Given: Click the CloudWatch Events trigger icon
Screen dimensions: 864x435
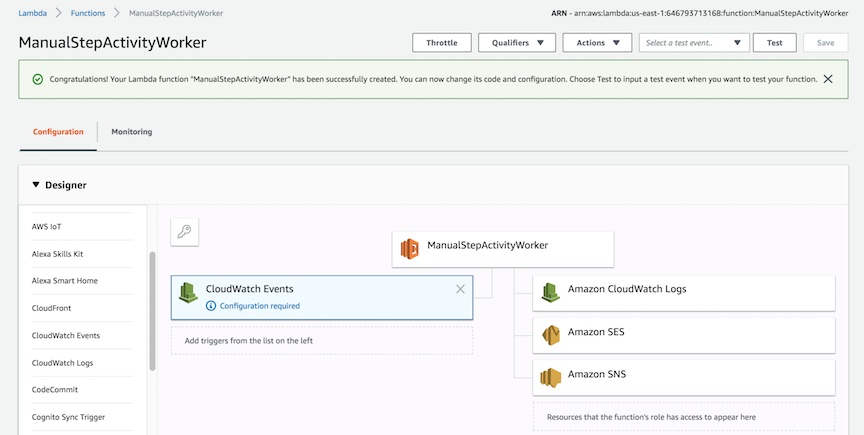Looking at the screenshot, I should (x=188, y=293).
